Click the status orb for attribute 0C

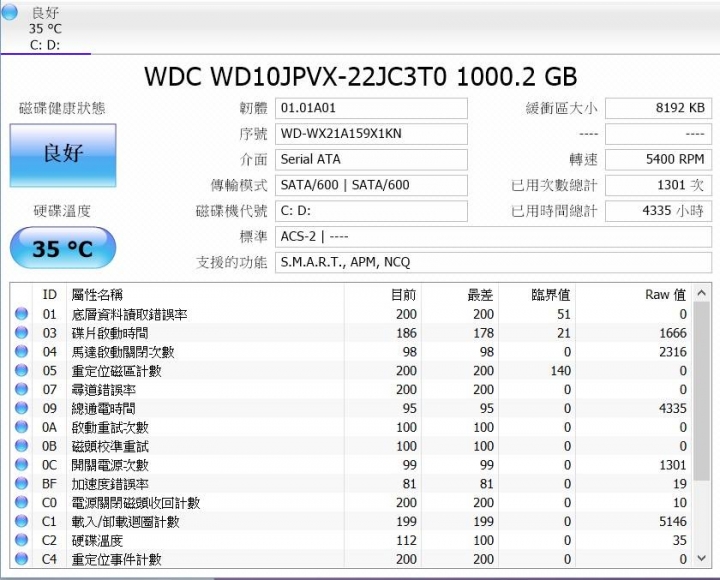pyautogui.click(x=21, y=465)
